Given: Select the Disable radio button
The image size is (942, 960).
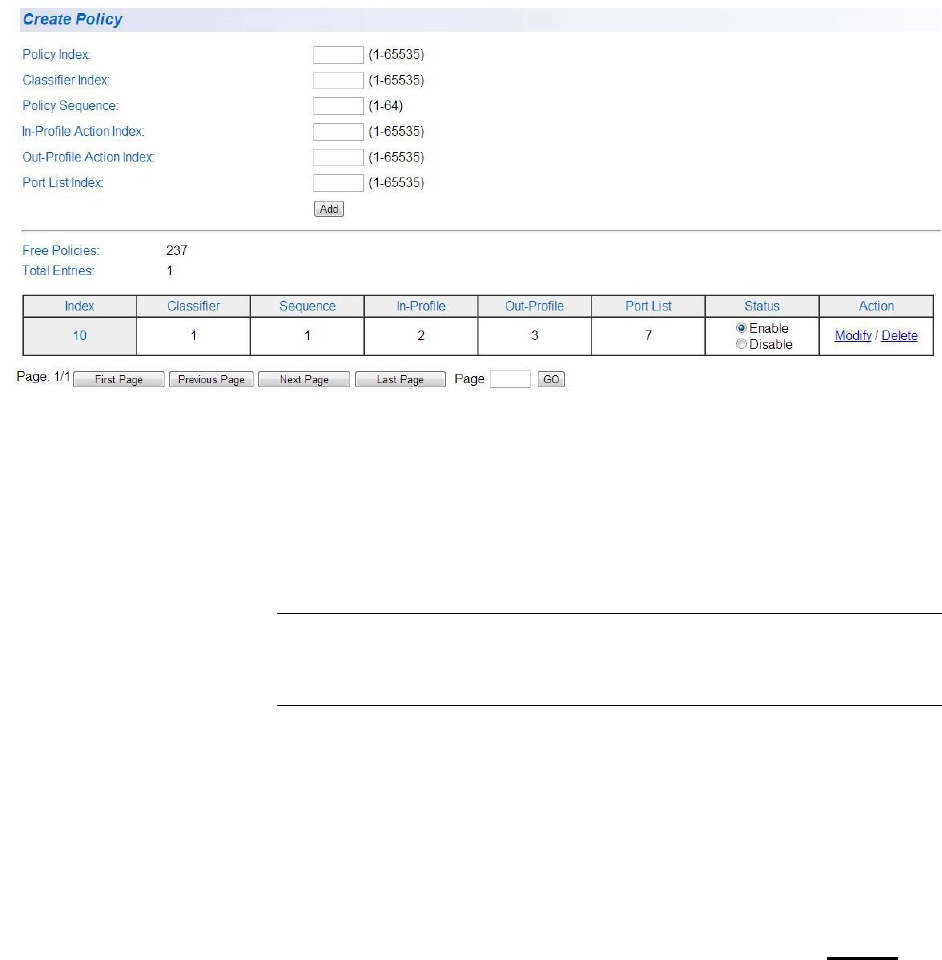Looking at the screenshot, I should (x=741, y=344).
